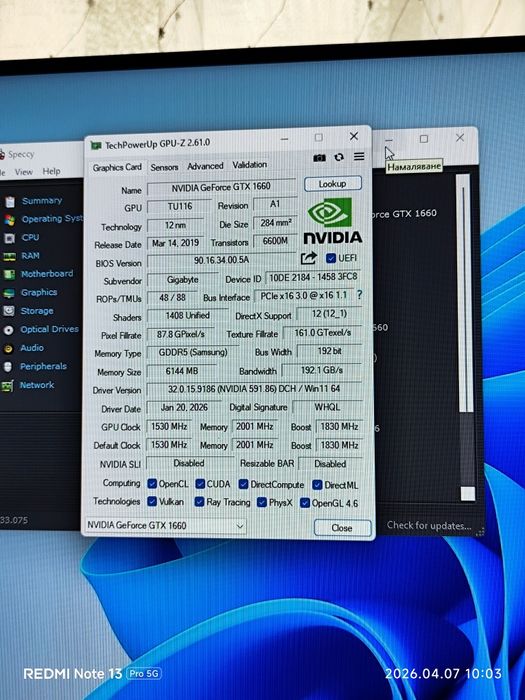The height and width of the screenshot is (700, 525).
Task: Toggle the OpenGL 4.6 checkbox
Action: point(305,503)
